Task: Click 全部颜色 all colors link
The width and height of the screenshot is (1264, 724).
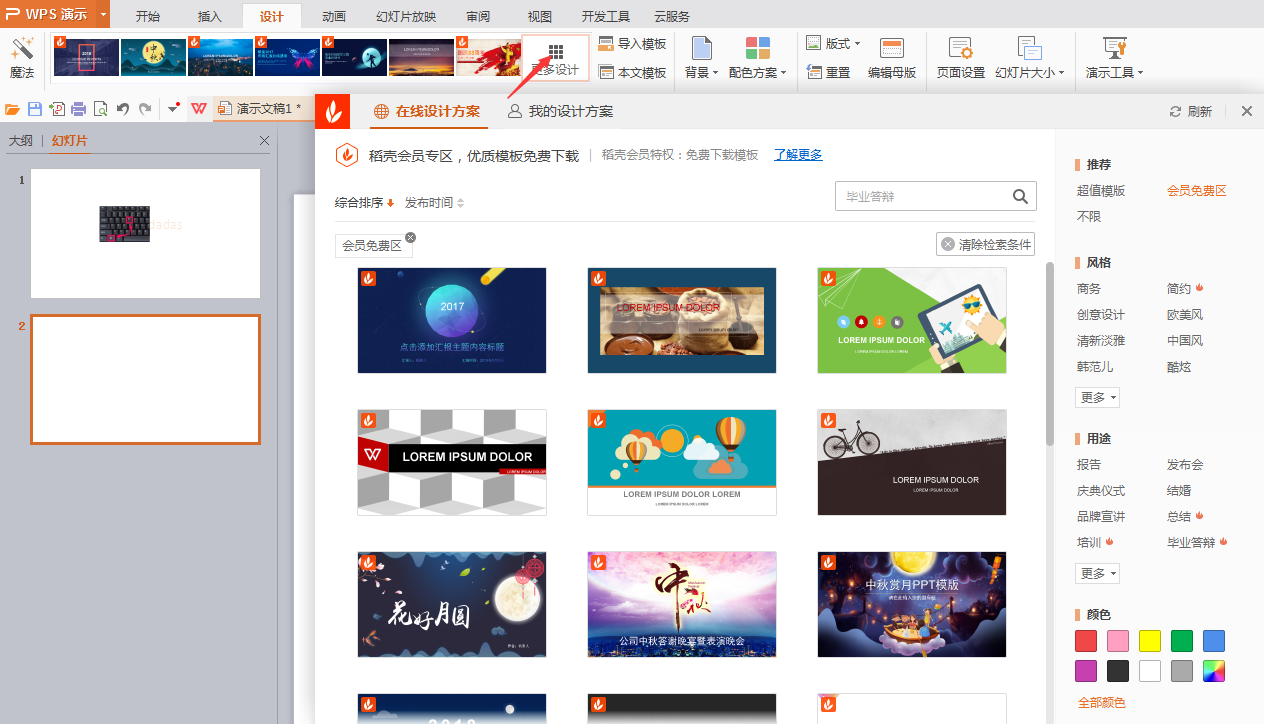Action: [x=1101, y=702]
